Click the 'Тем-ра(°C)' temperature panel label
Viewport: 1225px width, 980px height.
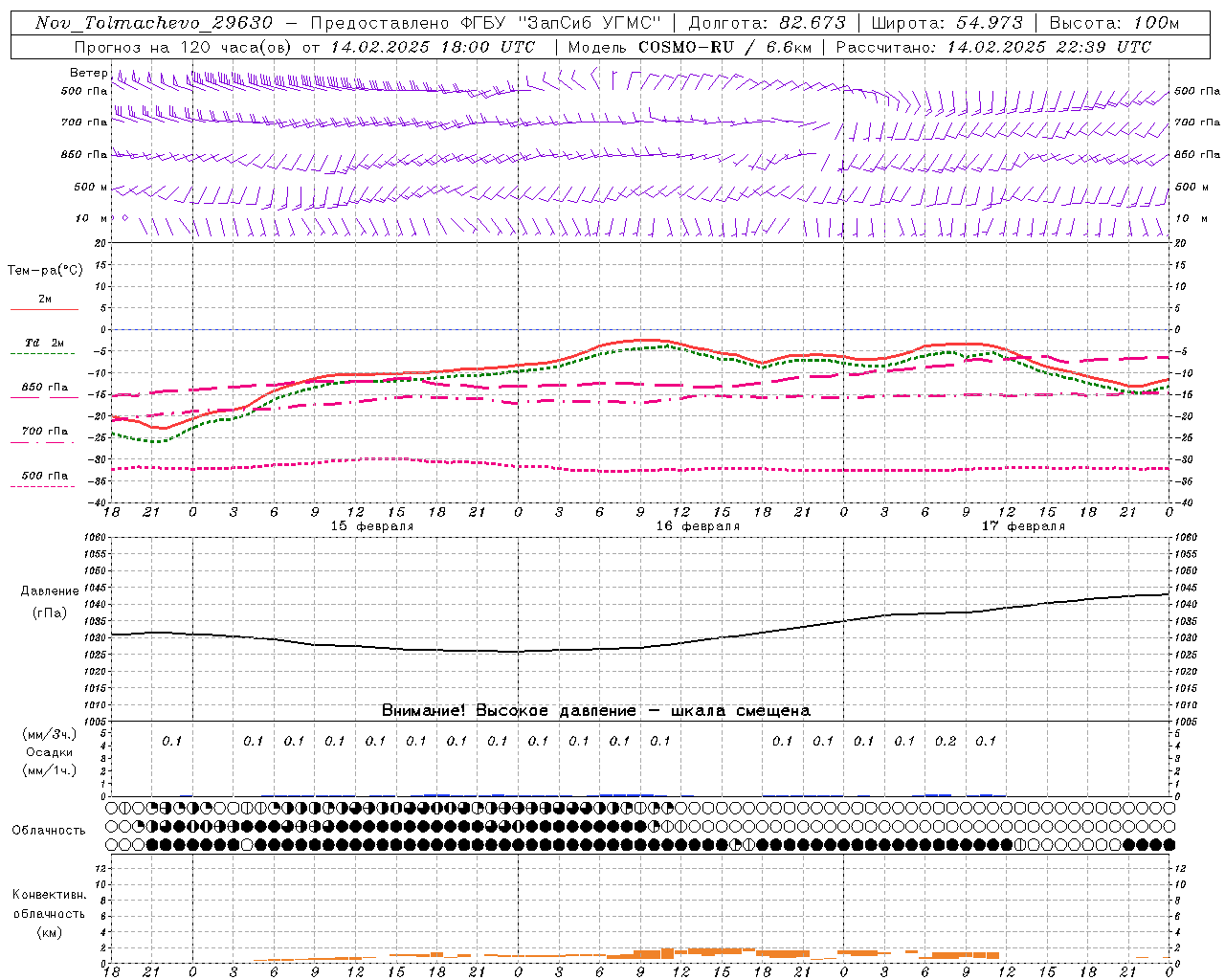(x=45, y=271)
